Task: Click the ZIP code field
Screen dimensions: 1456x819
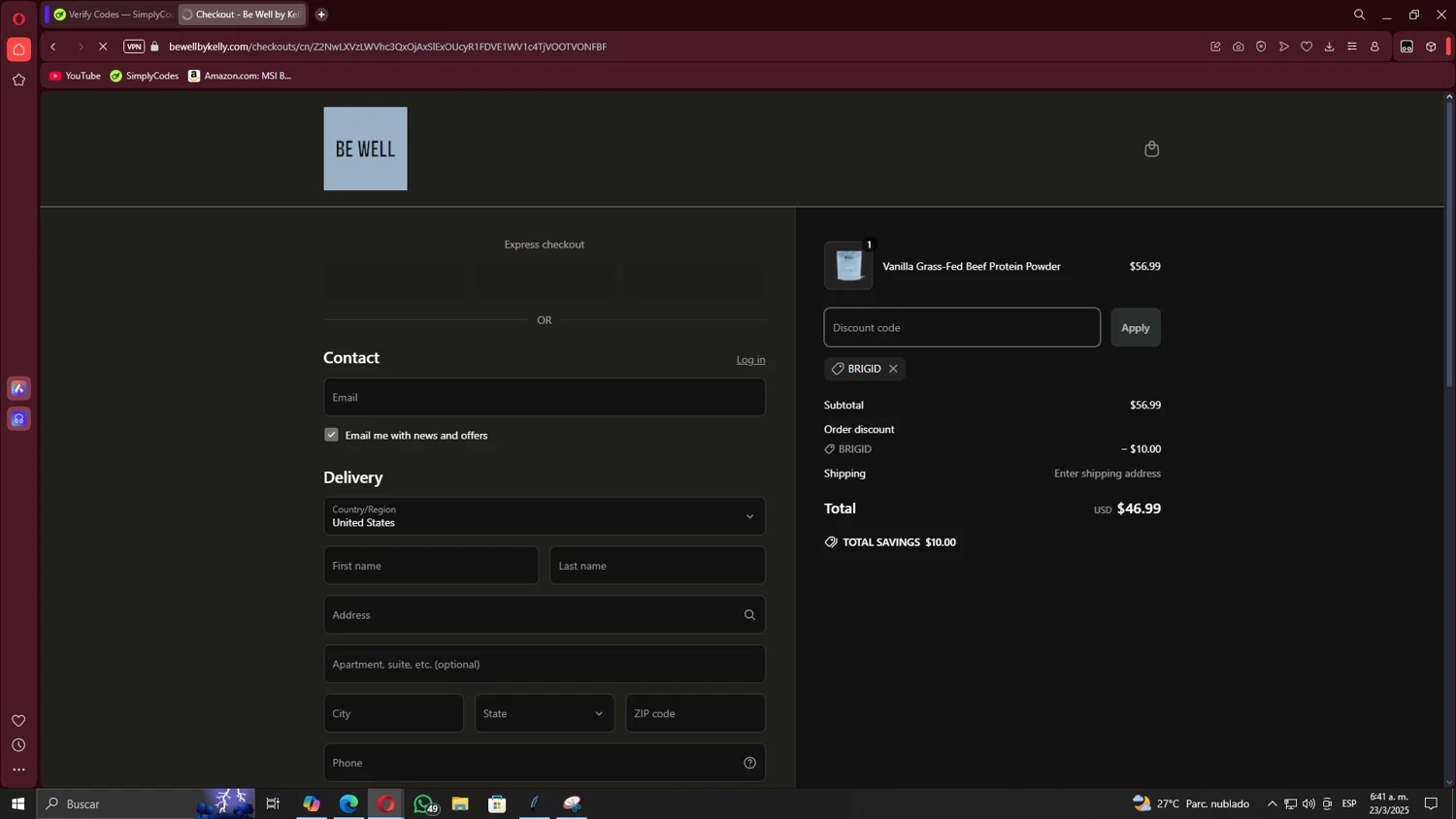Action: (695, 713)
